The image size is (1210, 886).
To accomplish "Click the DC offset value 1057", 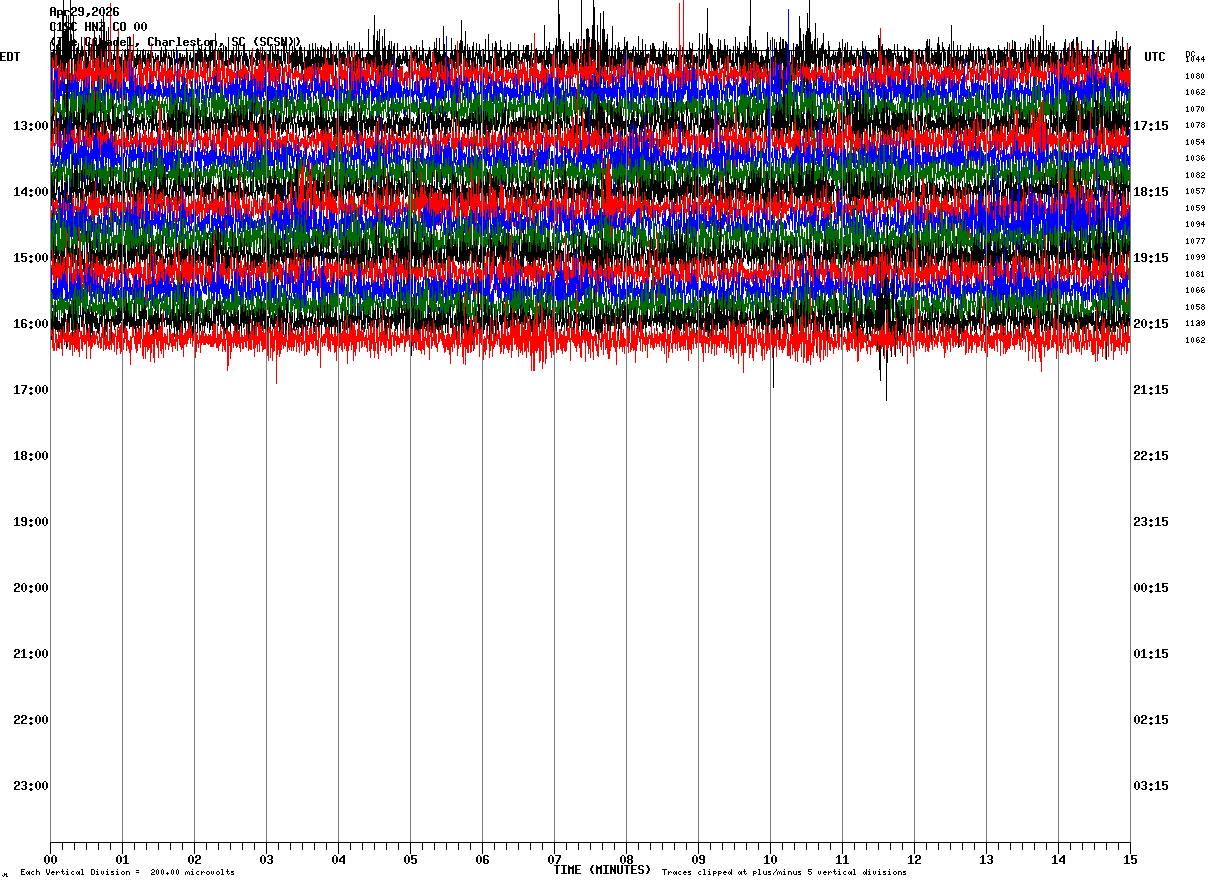I will [1195, 191].
